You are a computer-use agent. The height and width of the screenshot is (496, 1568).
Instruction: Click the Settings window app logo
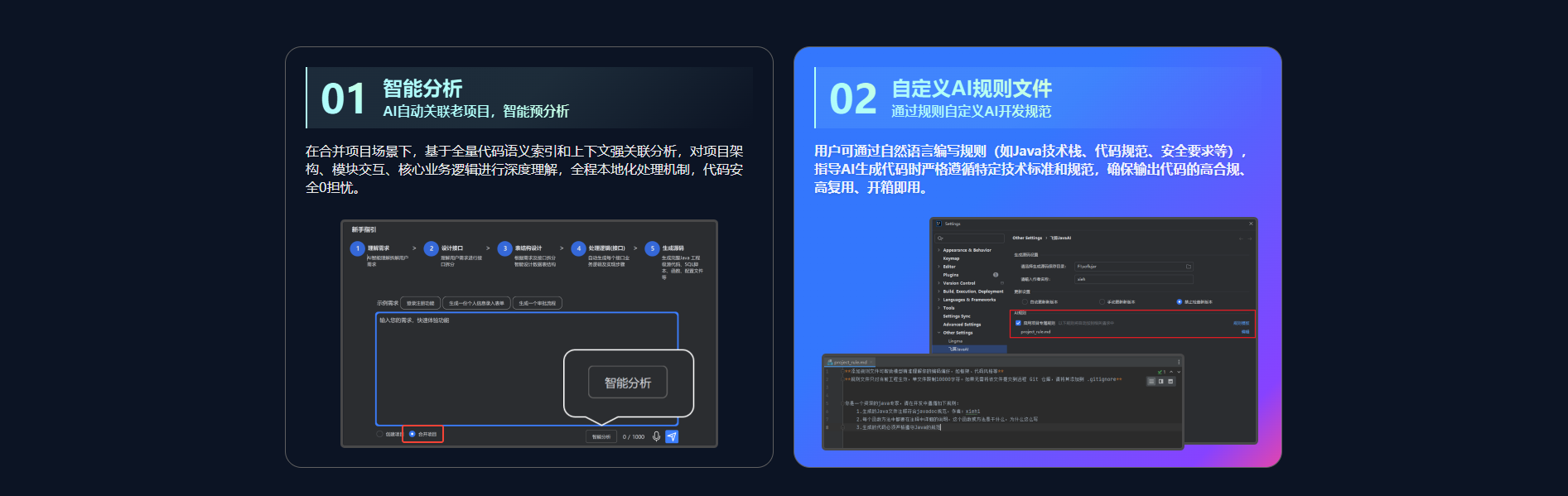click(938, 224)
